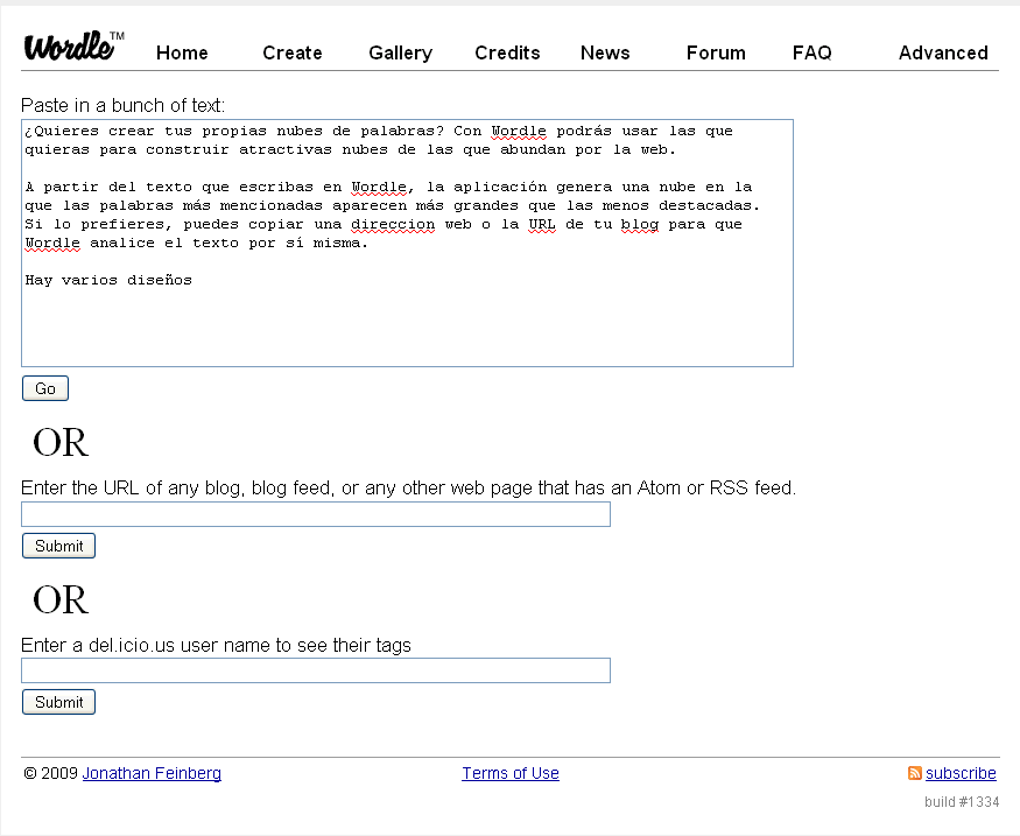Image resolution: width=1020 pixels, height=836 pixels.
Task: Click the 'build #1334' text
Action: pyautogui.click(x=961, y=802)
